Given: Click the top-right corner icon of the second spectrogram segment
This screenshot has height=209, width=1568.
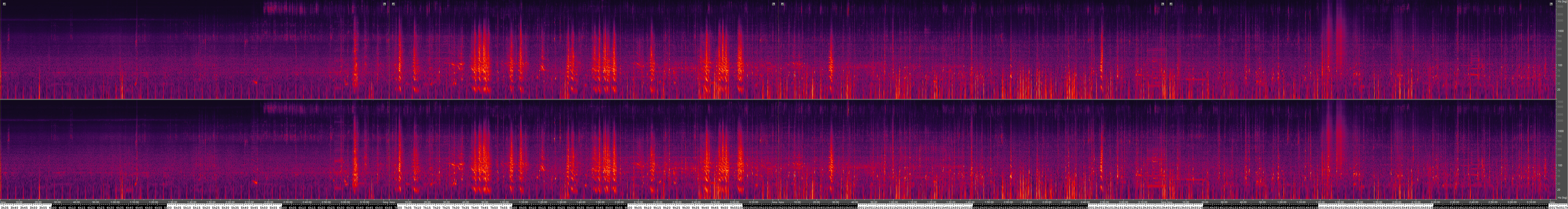Looking at the screenshot, I should [x=774, y=4].
